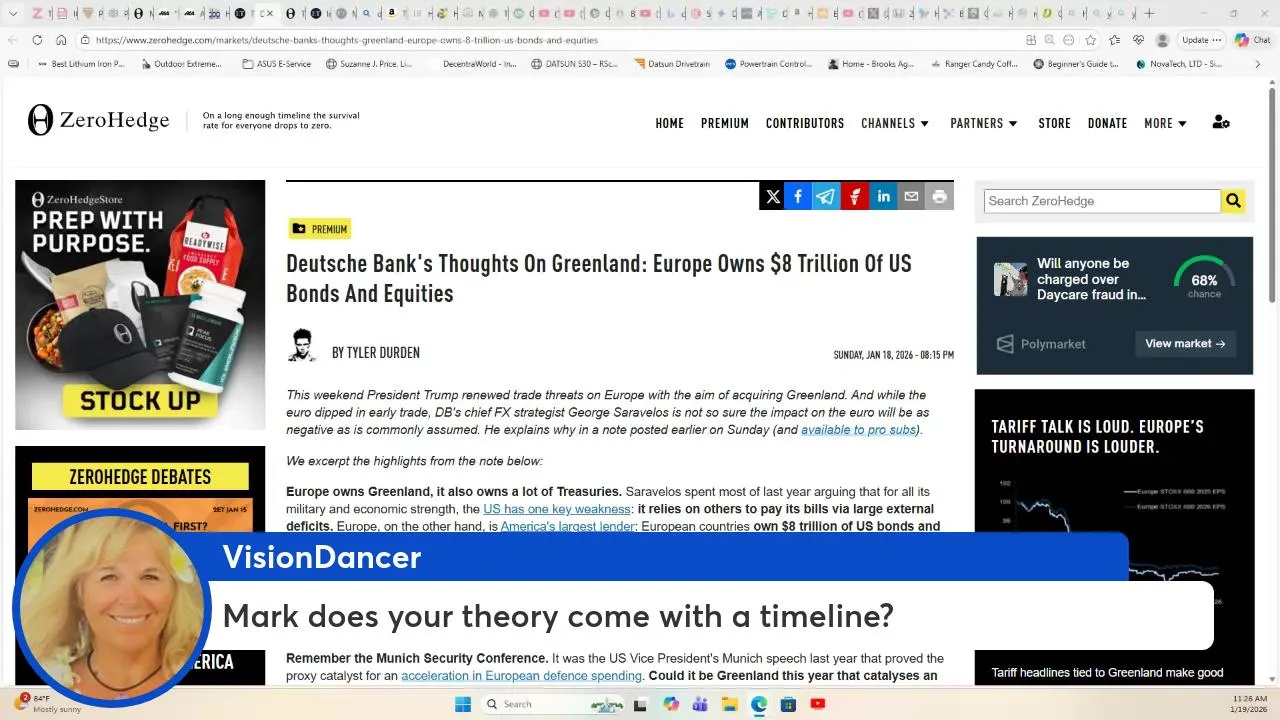
Task: Share the article on LinkedIn
Action: [x=883, y=197]
